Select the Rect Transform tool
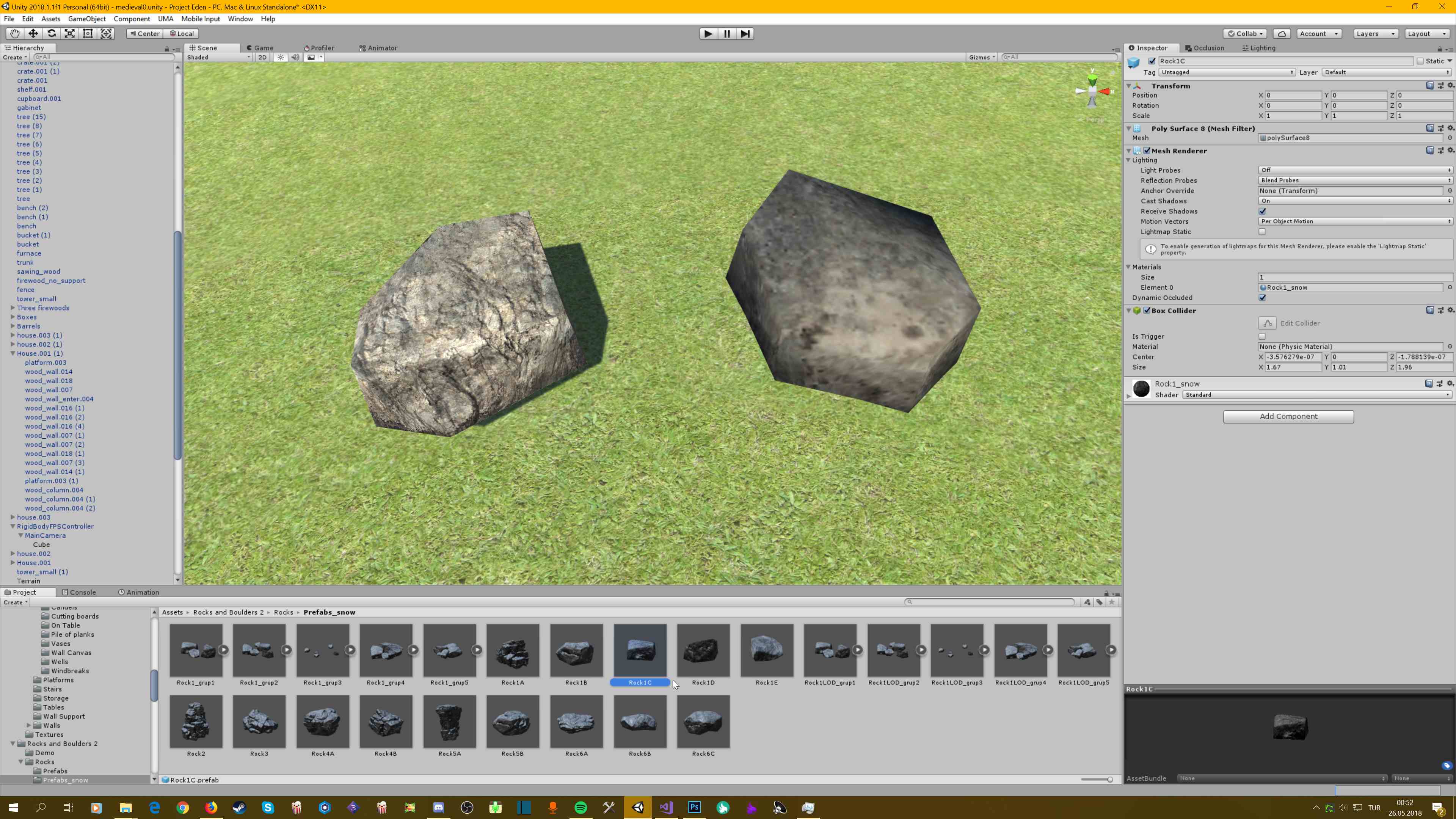The height and width of the screenshot is (819, 1456). coord(88,33)
